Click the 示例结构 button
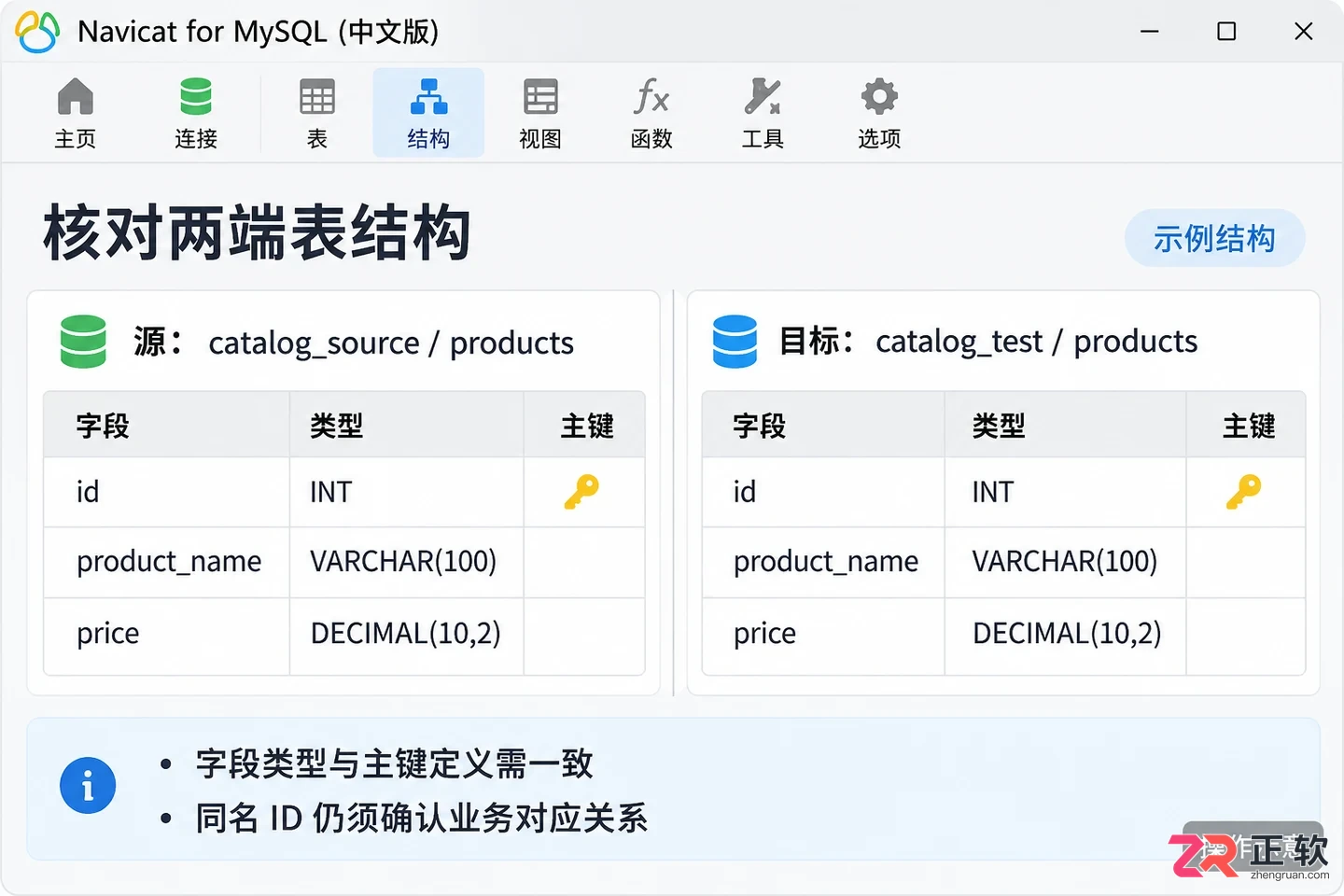1344x896 pixels. 1214,238
